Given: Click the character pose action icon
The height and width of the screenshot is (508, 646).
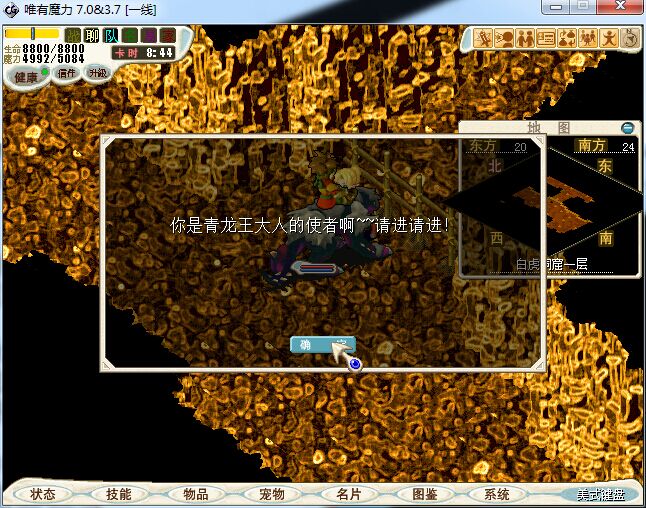Looking at the screenshot, I should pos(609,39).
